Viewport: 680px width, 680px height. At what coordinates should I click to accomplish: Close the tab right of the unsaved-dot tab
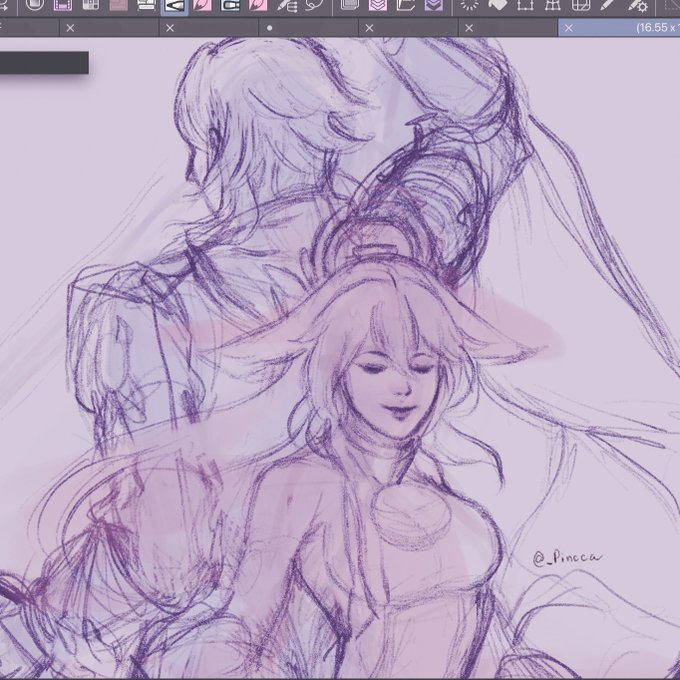pos(369,28)
